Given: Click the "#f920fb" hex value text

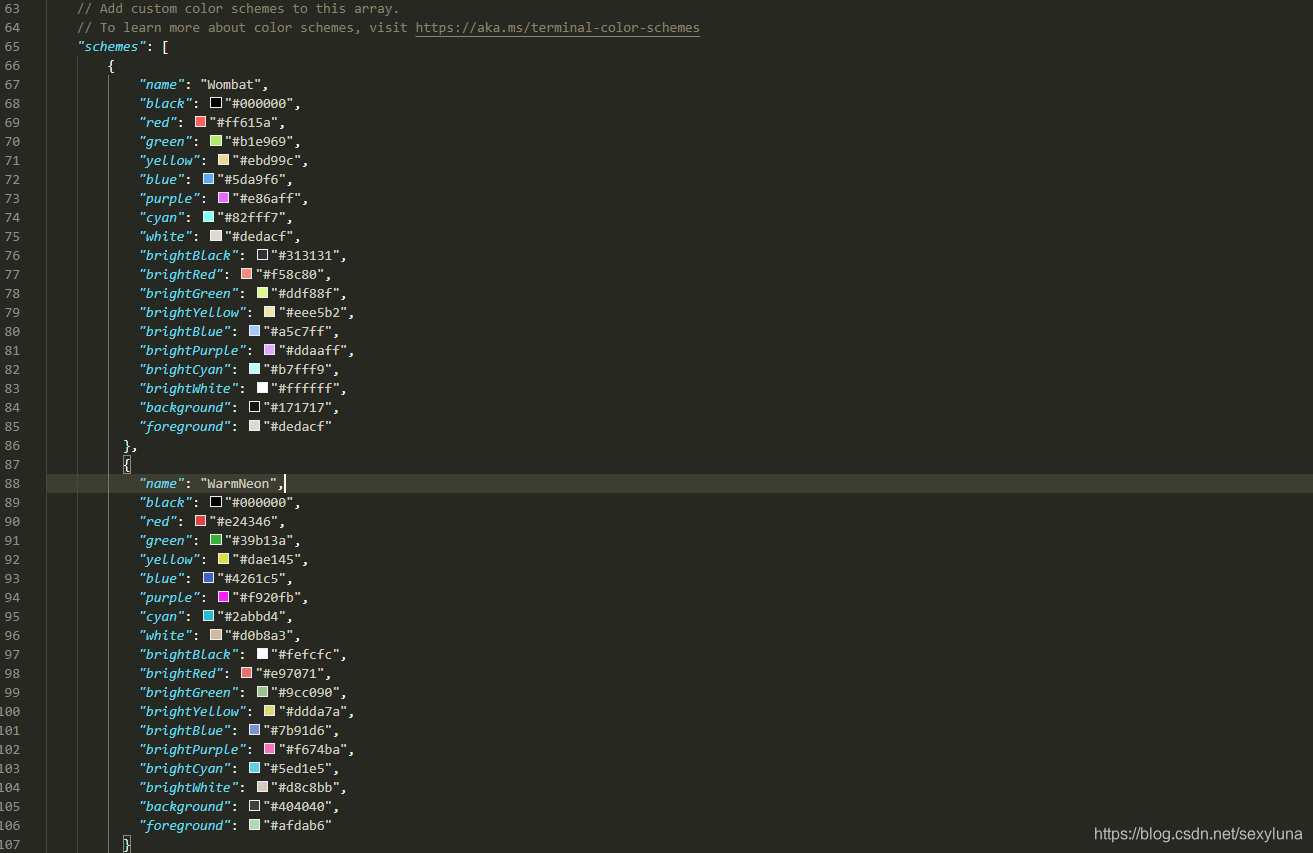Looking at the screenshot, I should [x=266, y=597].
